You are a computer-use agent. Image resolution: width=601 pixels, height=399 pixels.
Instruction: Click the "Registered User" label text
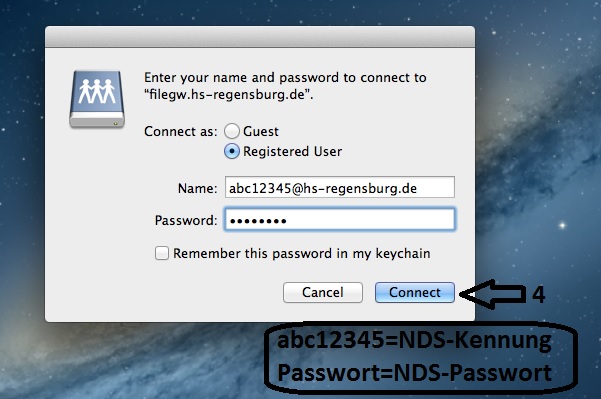pyautogui.click(x=292, y=151)
